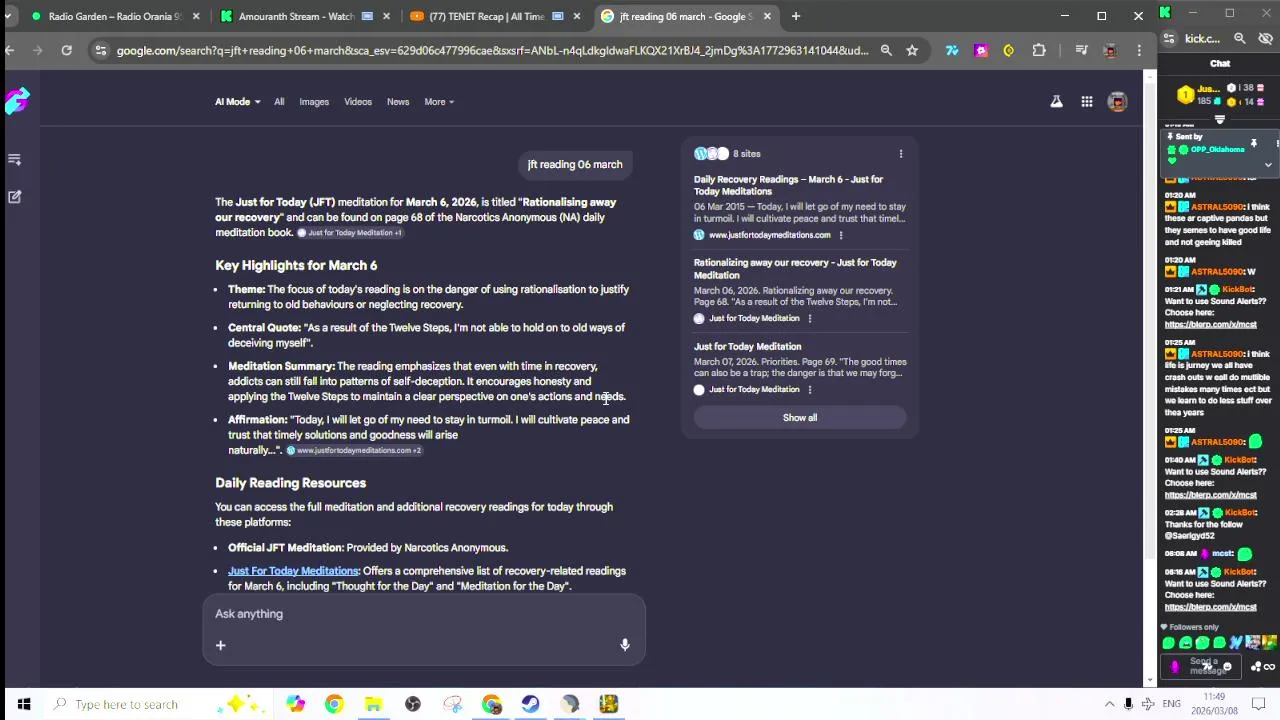The height and width of the screenshot is (720, 1280).
Task: Open Google Search Labs flask icon
Action: [1056, 101]
